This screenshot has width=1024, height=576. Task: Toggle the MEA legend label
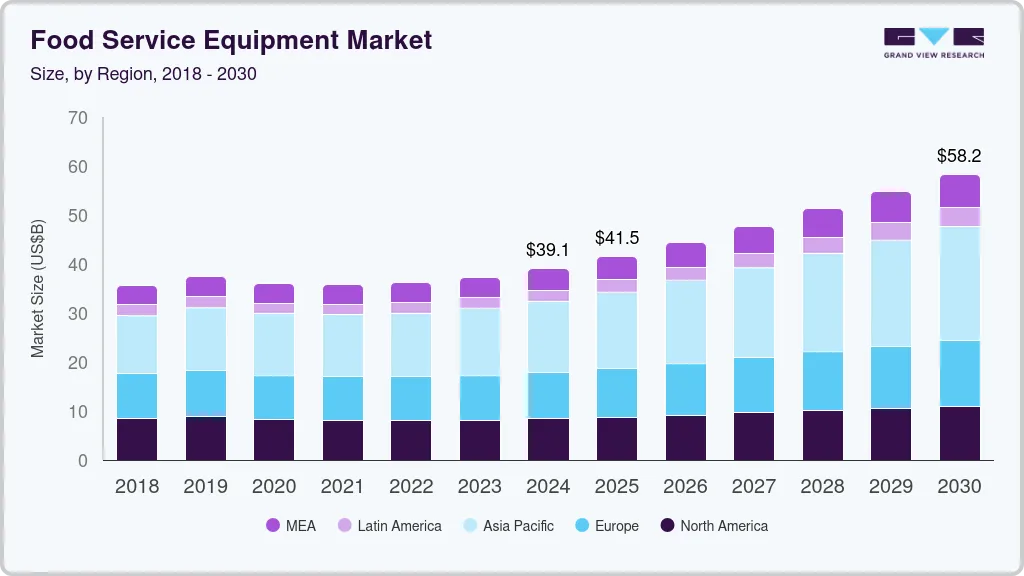click(300, 526)
